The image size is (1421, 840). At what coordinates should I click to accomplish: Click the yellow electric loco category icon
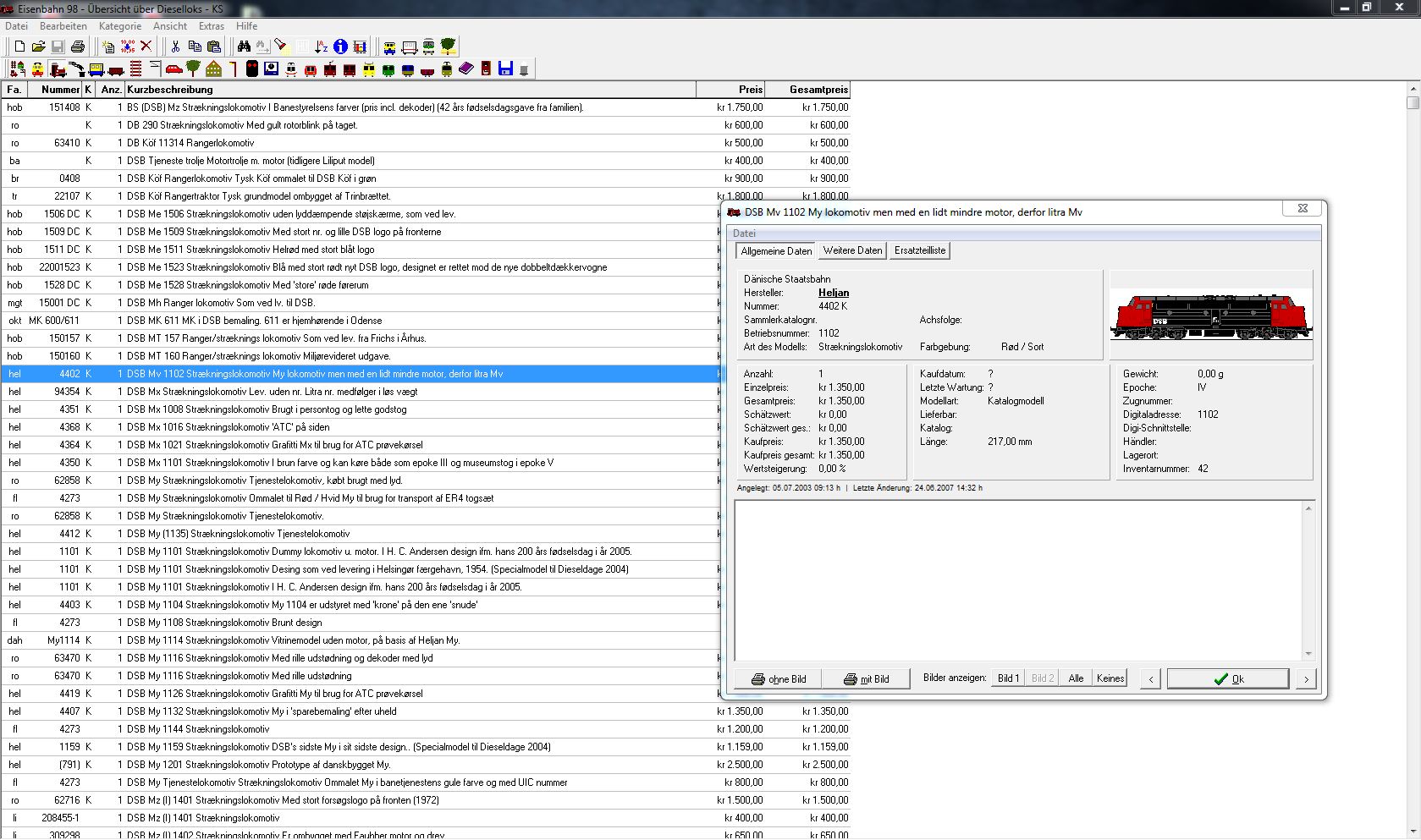click(x=38, y=69)
